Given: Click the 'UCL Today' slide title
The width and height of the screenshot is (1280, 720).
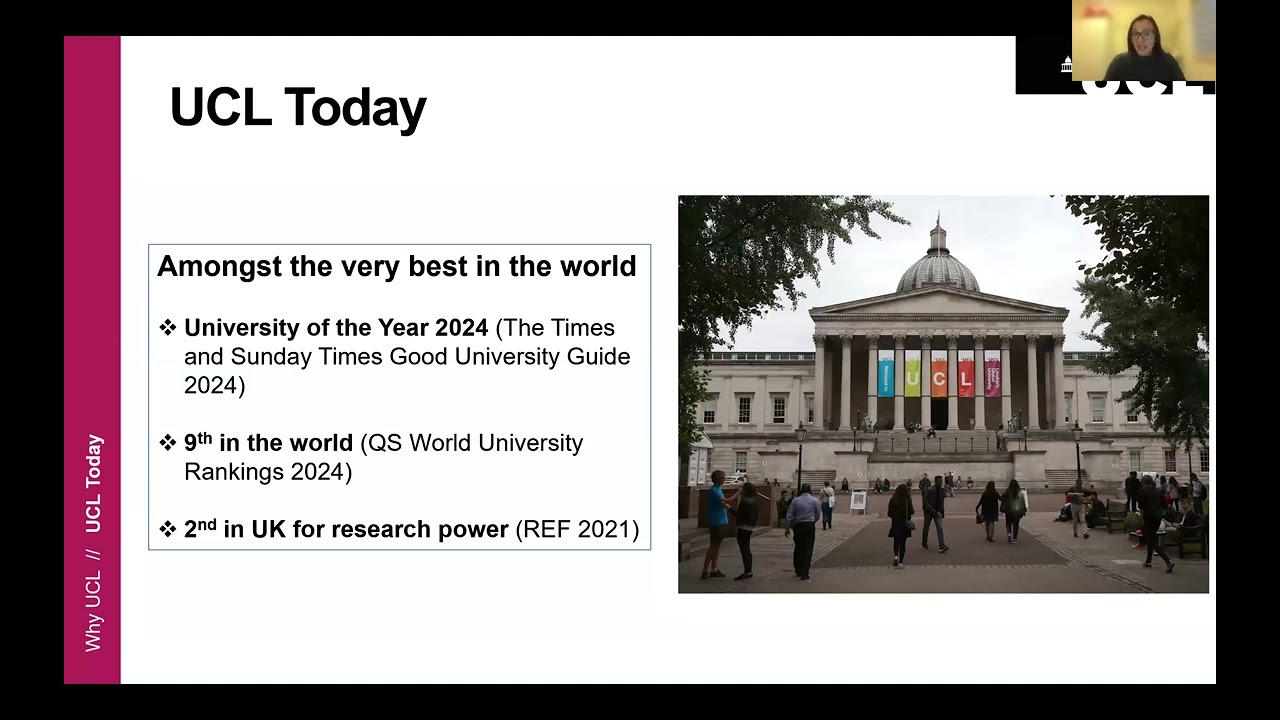Looking at the screenshot, I should (298, 107).
